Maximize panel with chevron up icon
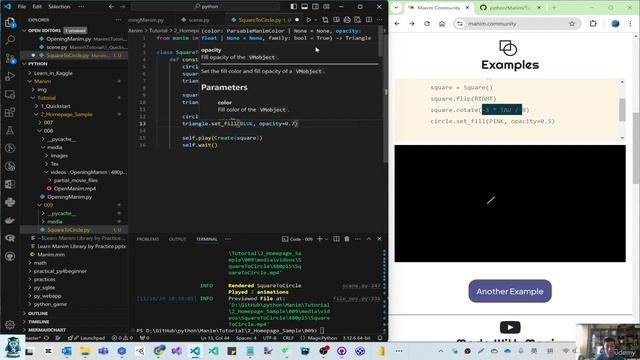640x360 pixels. click(x=369, y=239)
